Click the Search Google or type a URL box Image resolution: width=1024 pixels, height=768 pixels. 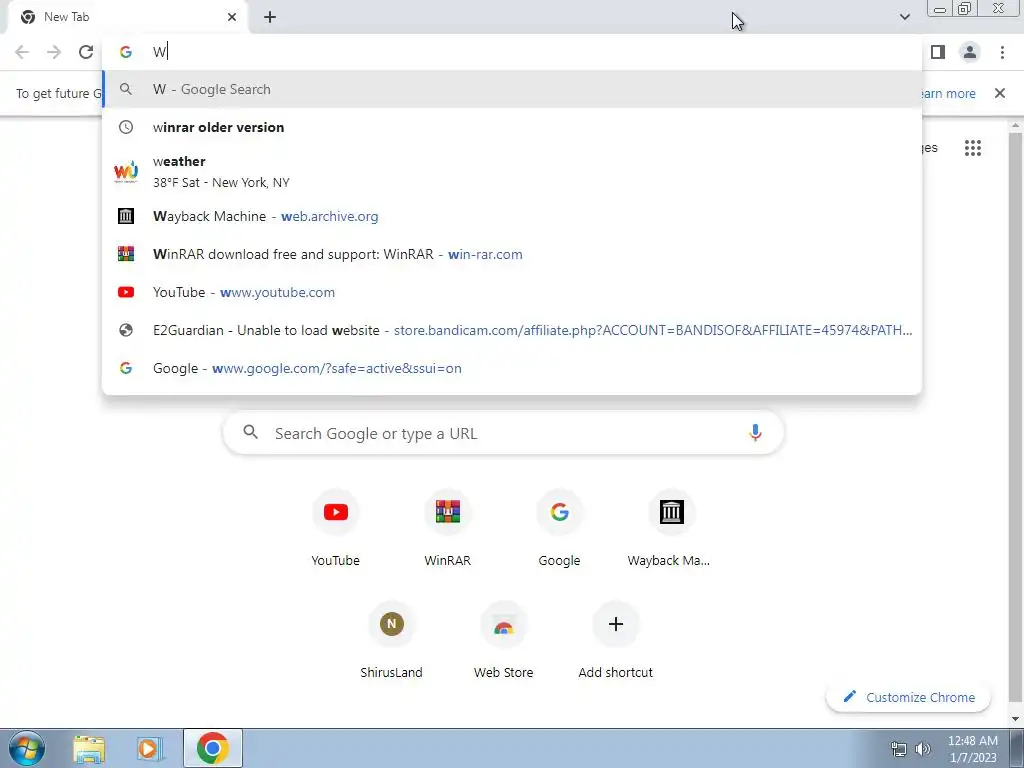click(x=503, y=433)
